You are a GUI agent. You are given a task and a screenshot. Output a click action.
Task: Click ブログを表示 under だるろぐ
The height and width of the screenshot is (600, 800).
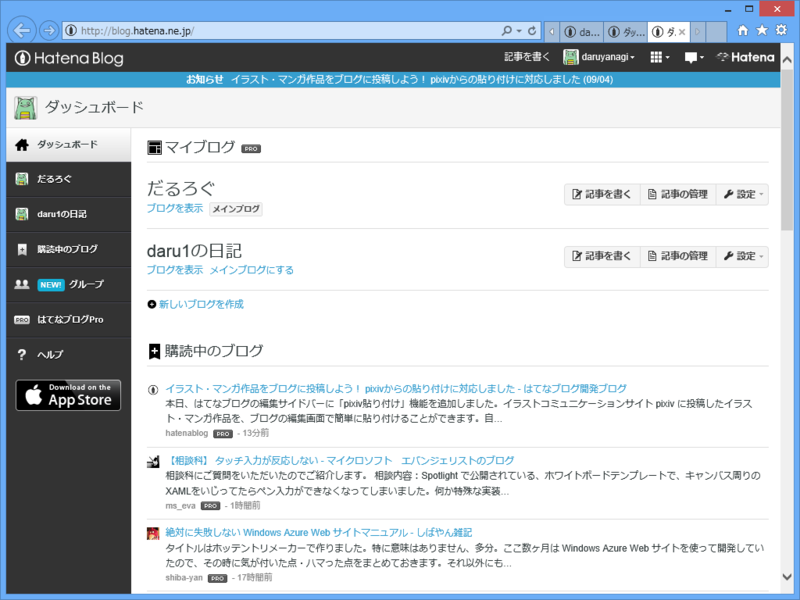(x=175, y=208)
